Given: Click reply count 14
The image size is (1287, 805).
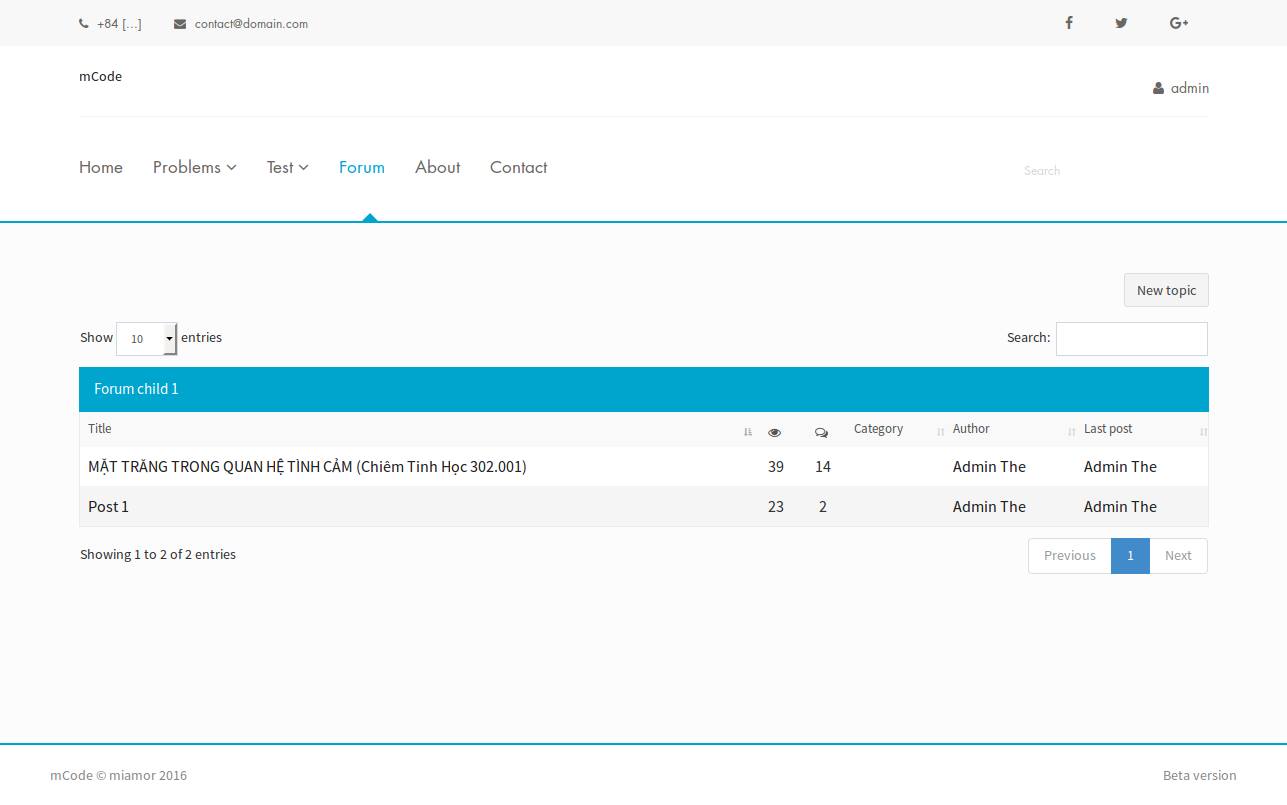Looking at the screenshot, I should coord(823,467).
